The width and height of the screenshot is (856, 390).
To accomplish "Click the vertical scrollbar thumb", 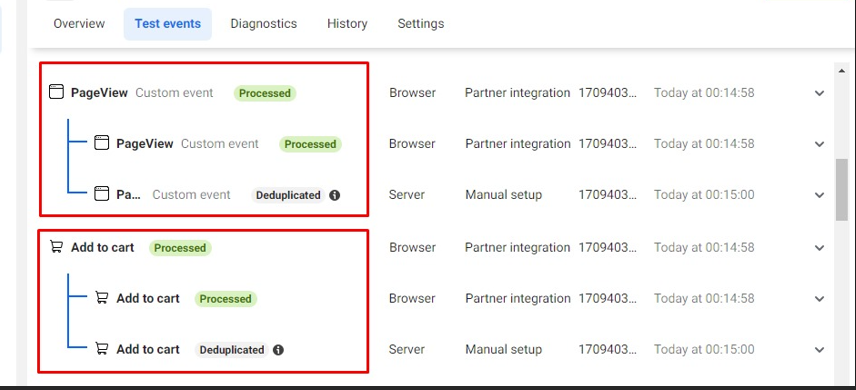I will (841, 190).
